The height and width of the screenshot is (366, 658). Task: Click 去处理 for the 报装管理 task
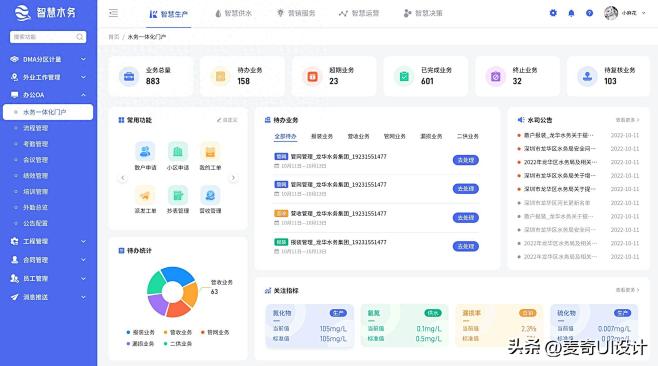click(x=466, y=246)
